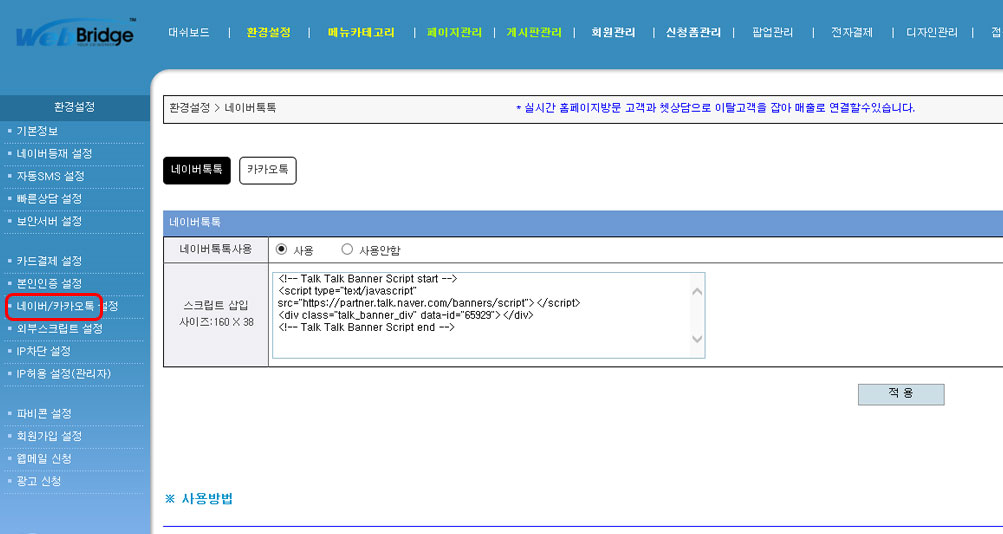
Task: Open the 회원관리 menu
Action: tap(613, 32)
